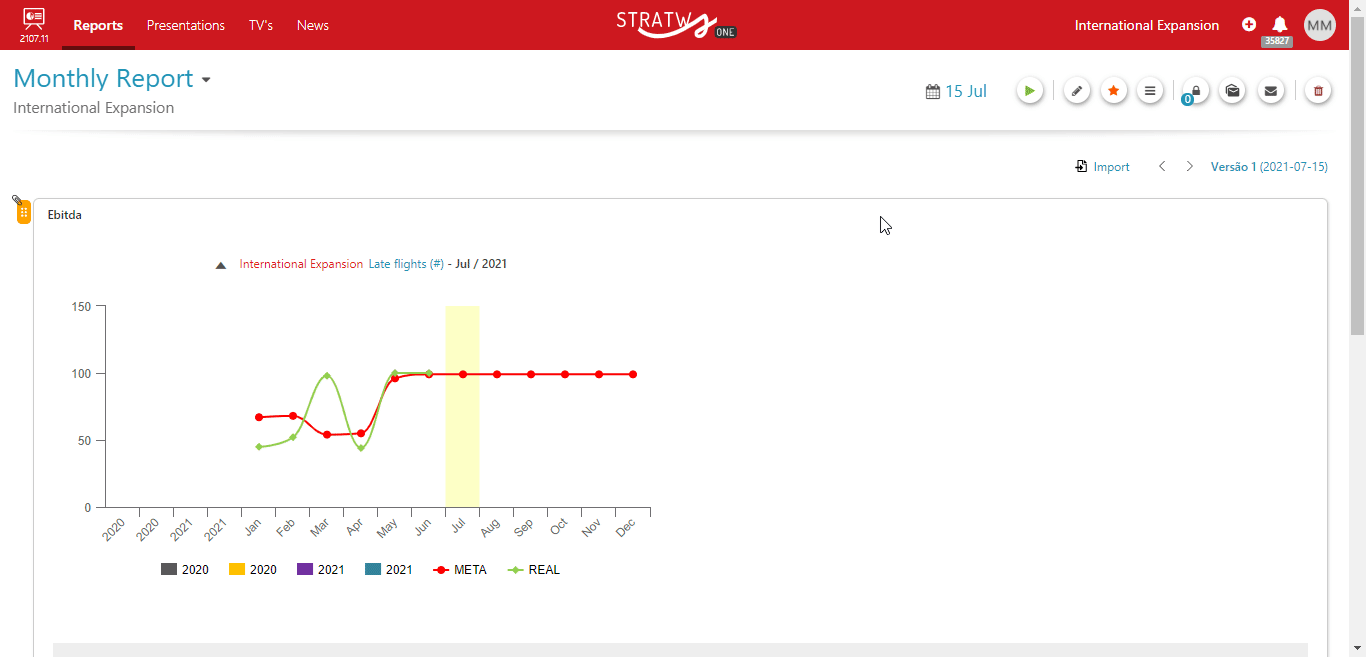The image size is (1366, 657).
Task: Open the Presentations tab
Action: (186, 25)
